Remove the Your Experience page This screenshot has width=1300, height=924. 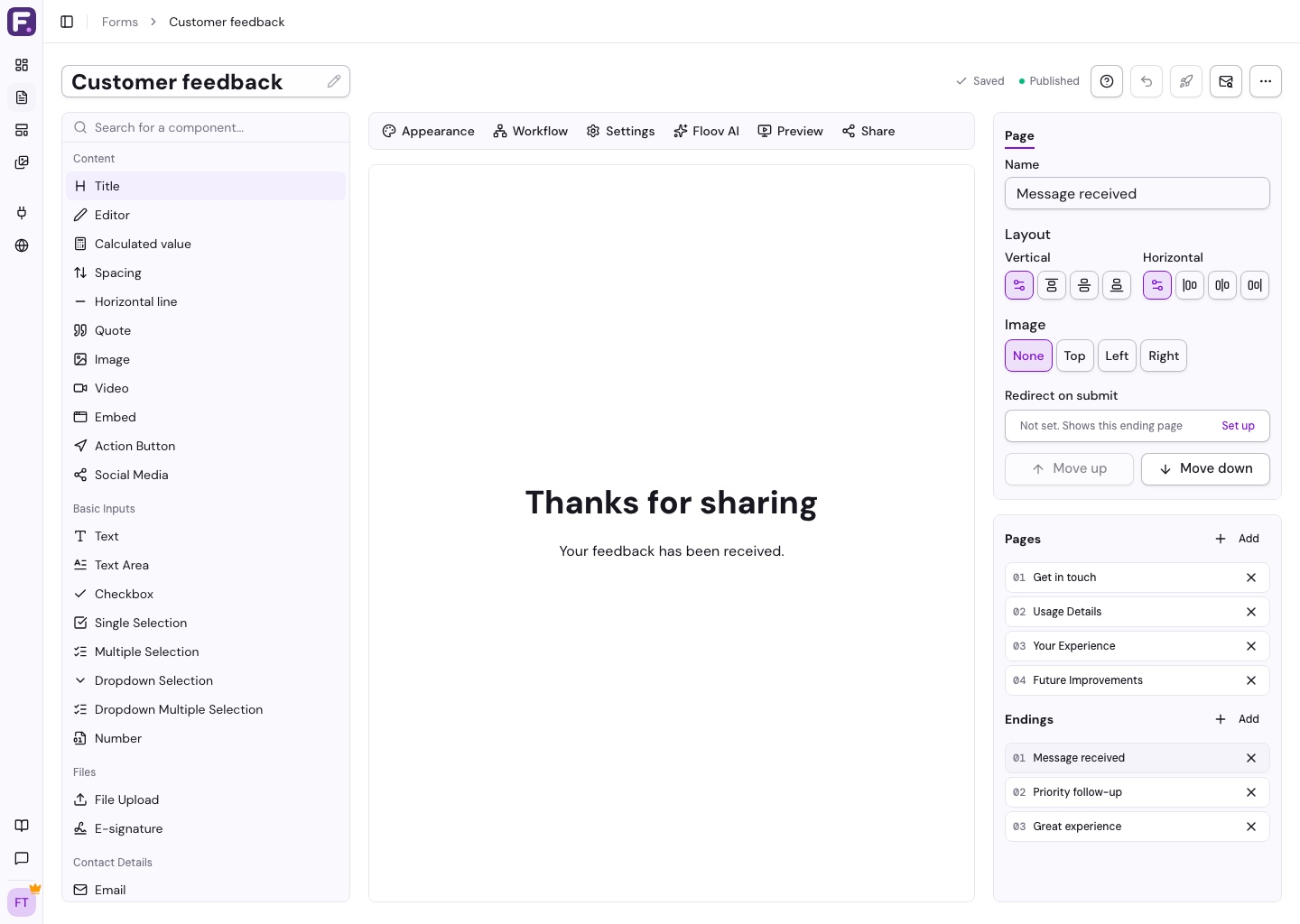coord(1251,646)
